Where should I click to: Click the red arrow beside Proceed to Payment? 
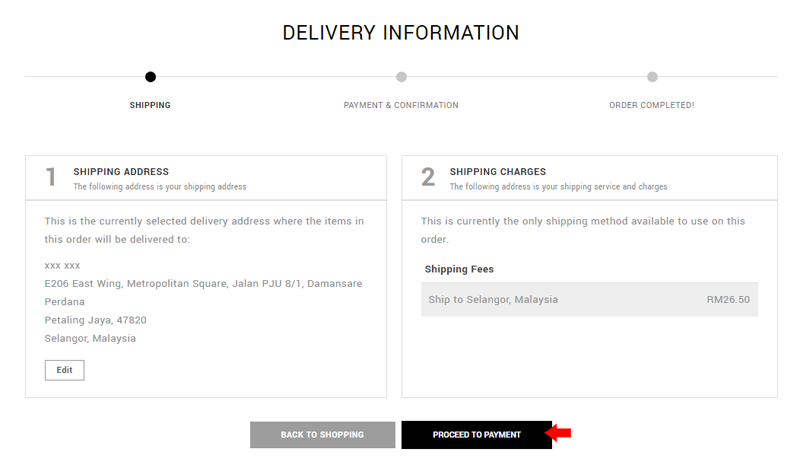[558, 433]
